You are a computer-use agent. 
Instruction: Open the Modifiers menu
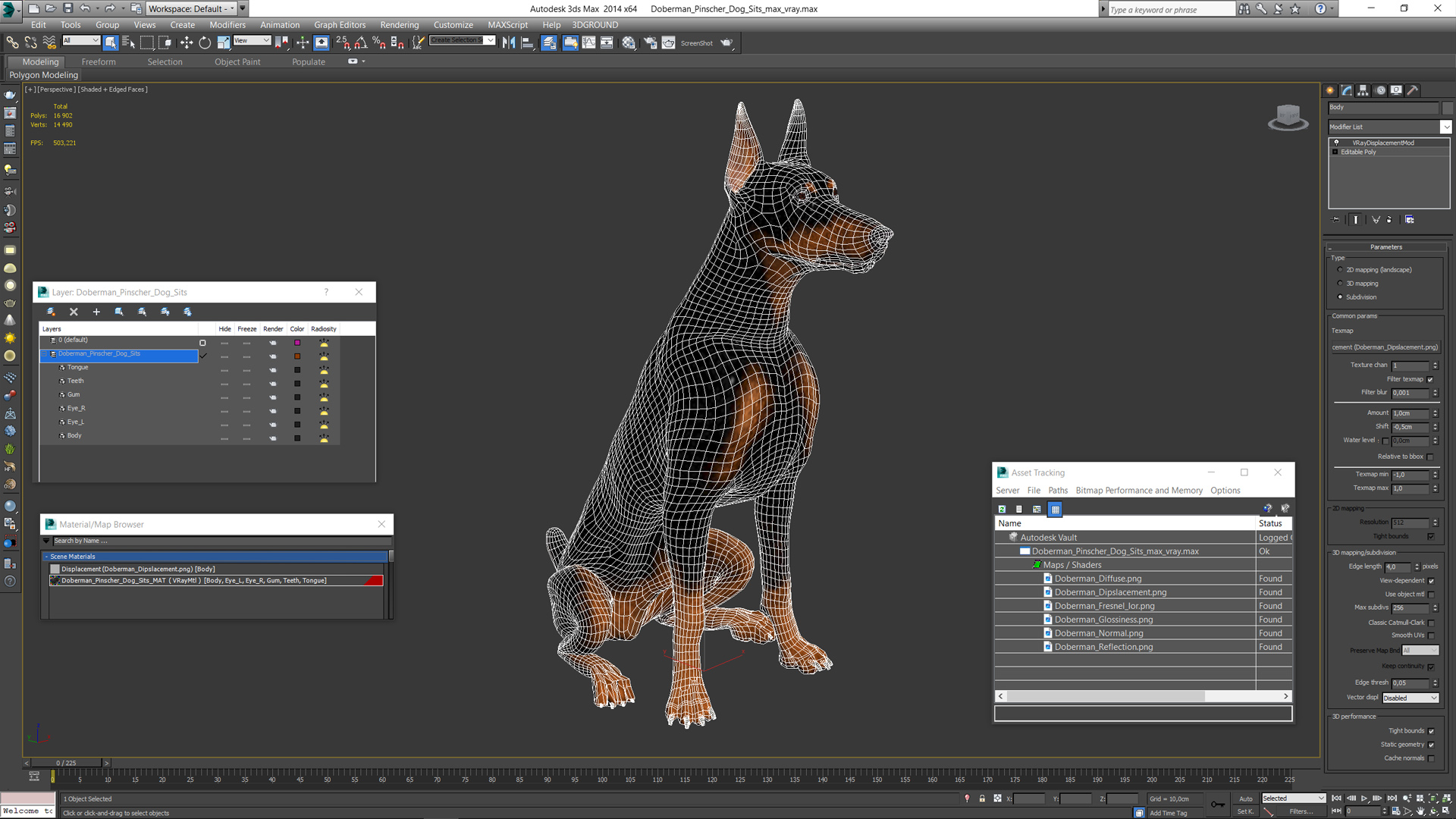click(227, 24)
